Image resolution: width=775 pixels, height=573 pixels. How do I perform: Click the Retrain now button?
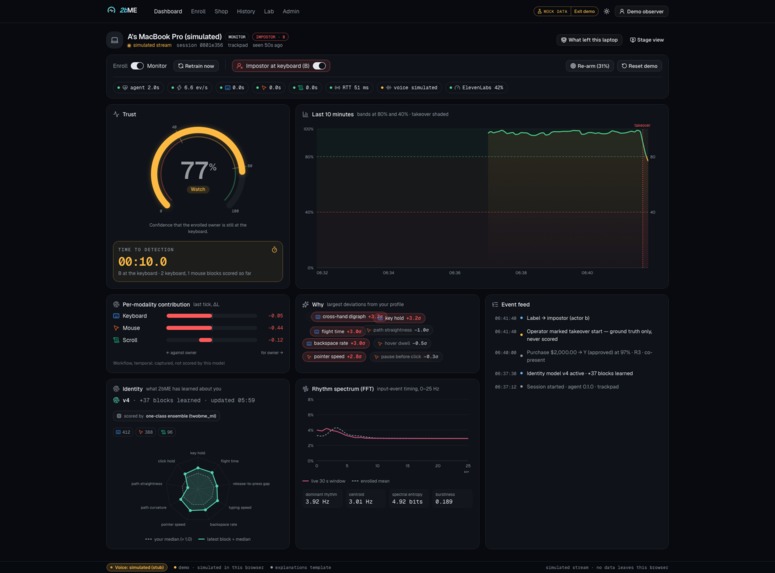(196, 66)
